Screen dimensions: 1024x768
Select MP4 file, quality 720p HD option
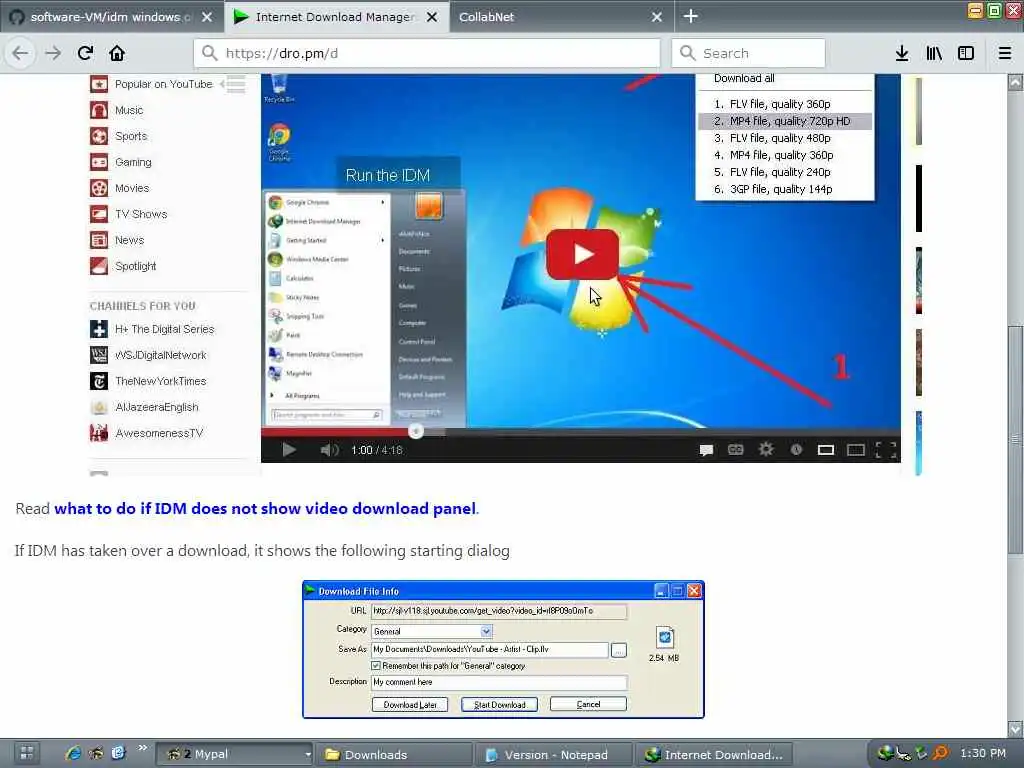pyautogui.click(x=785, y=121)
